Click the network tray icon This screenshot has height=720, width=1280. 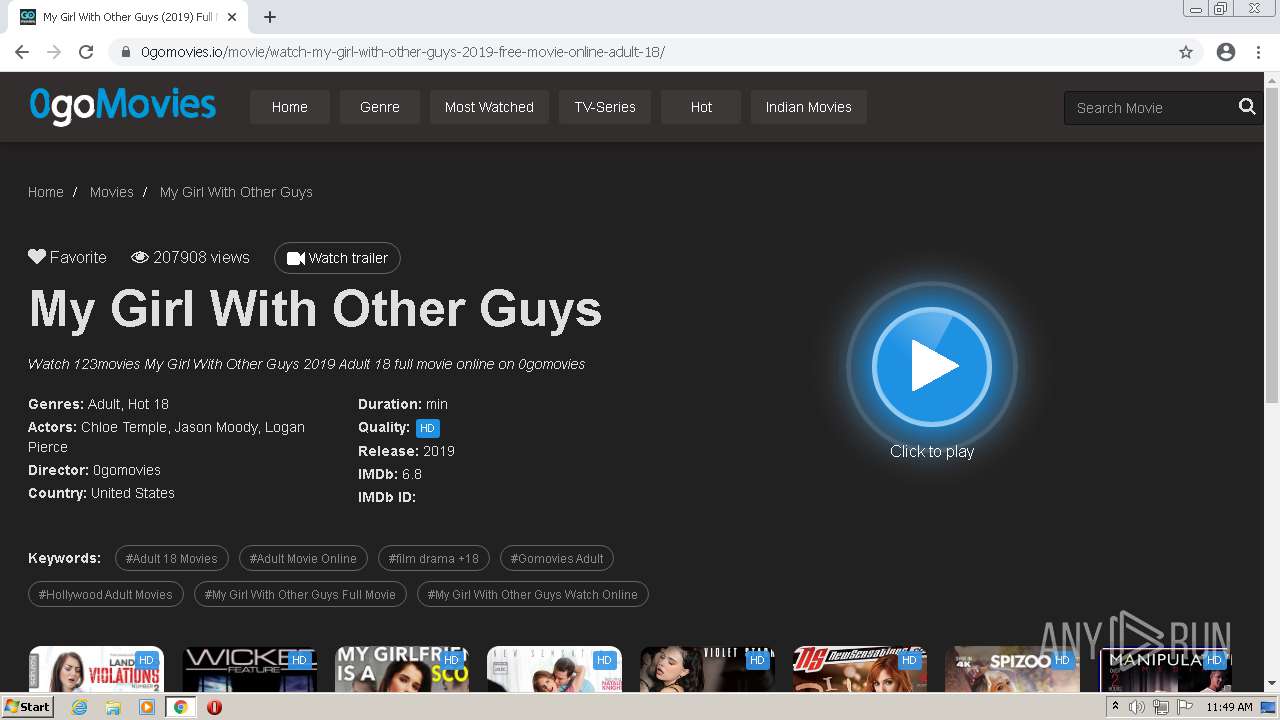pos(1160,707)
